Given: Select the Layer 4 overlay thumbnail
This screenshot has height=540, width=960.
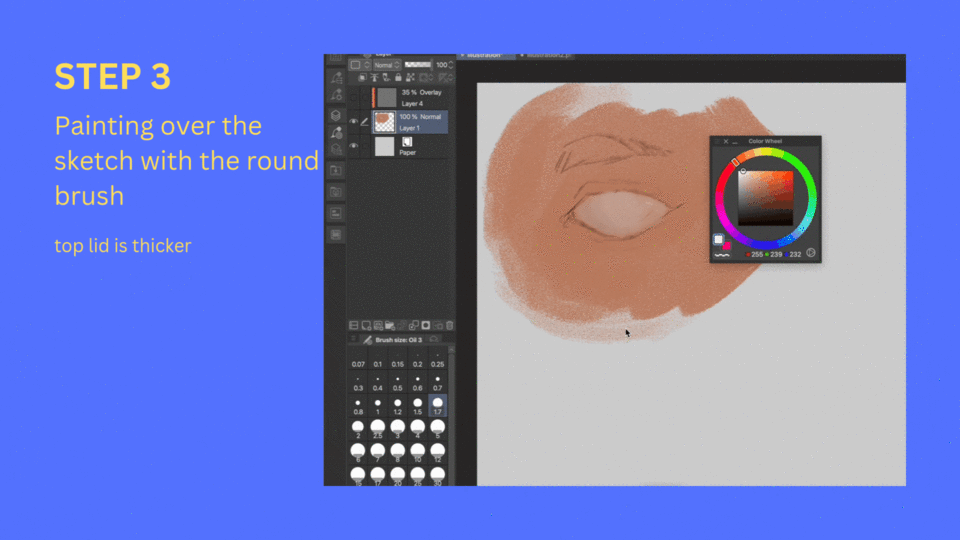Looking at the screenshot, I should tap(386, 98).
